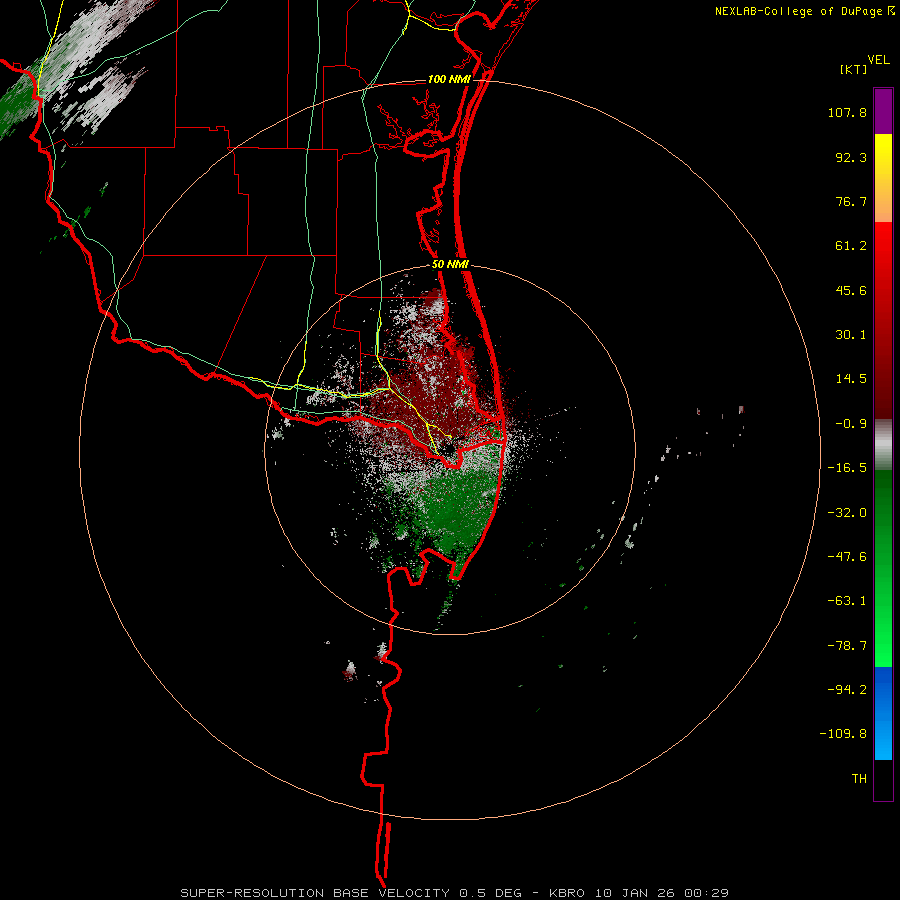Click the -109.8 legend value
This screenshot has height=900, width=900.
point(843,734)
